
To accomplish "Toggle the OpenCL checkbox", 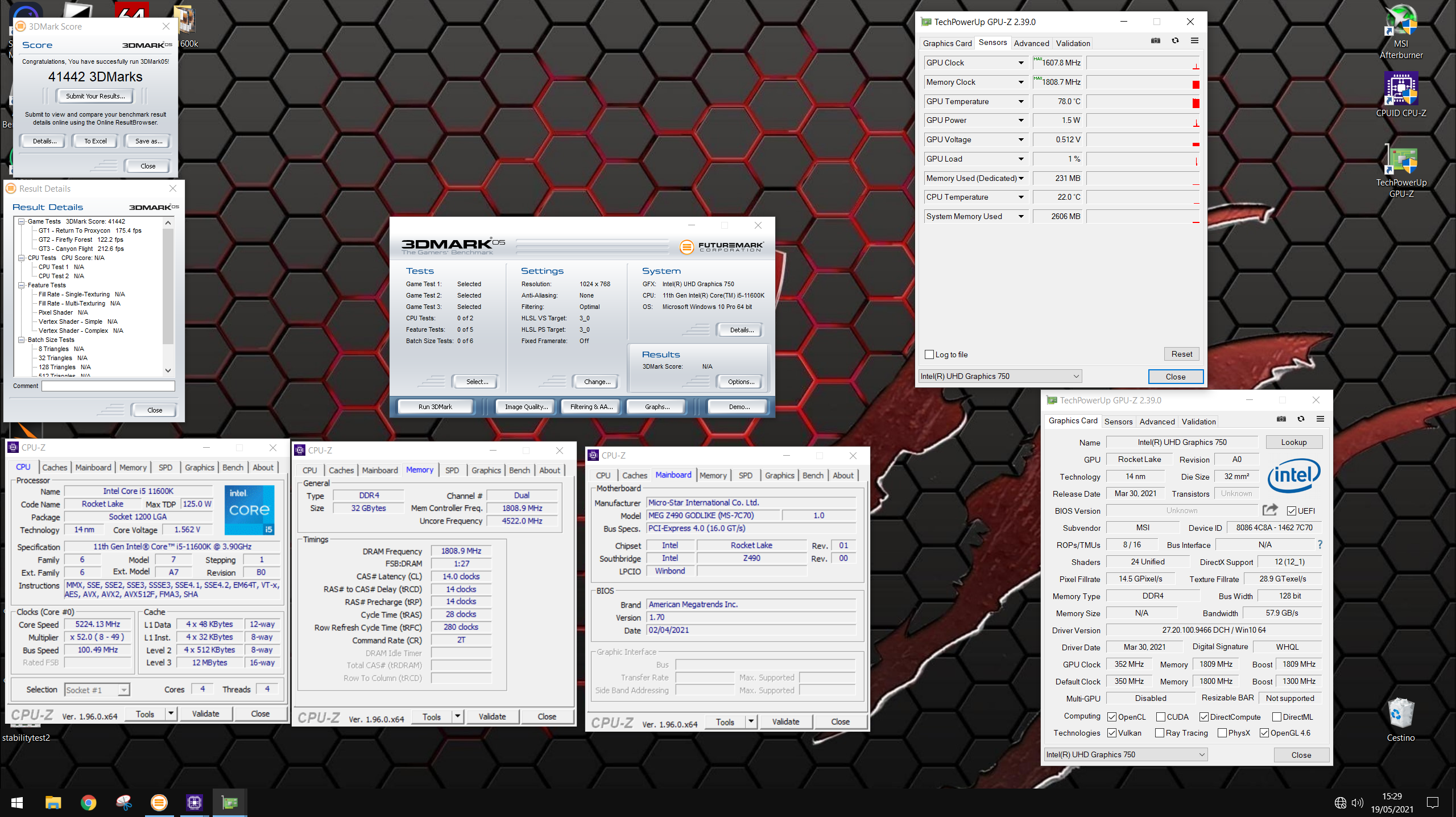I will [x=1112, y=717].
